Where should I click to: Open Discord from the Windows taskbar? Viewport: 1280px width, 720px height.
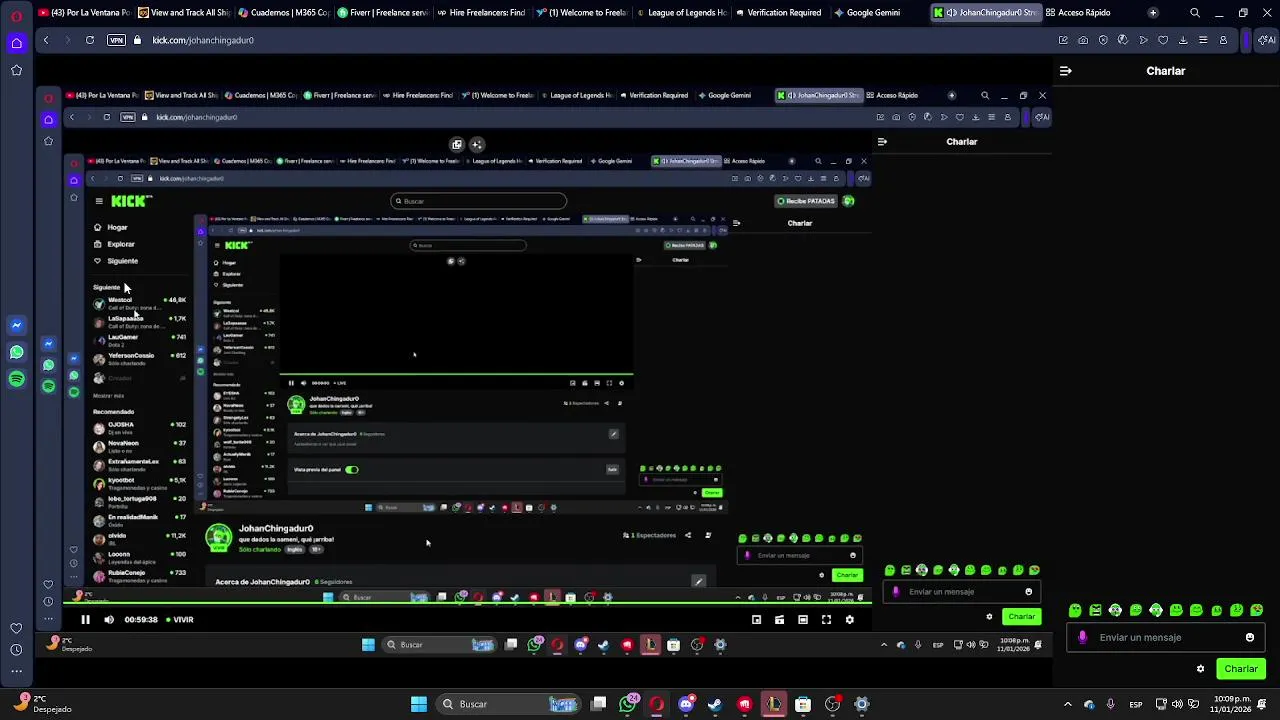(x=686, y=704)
